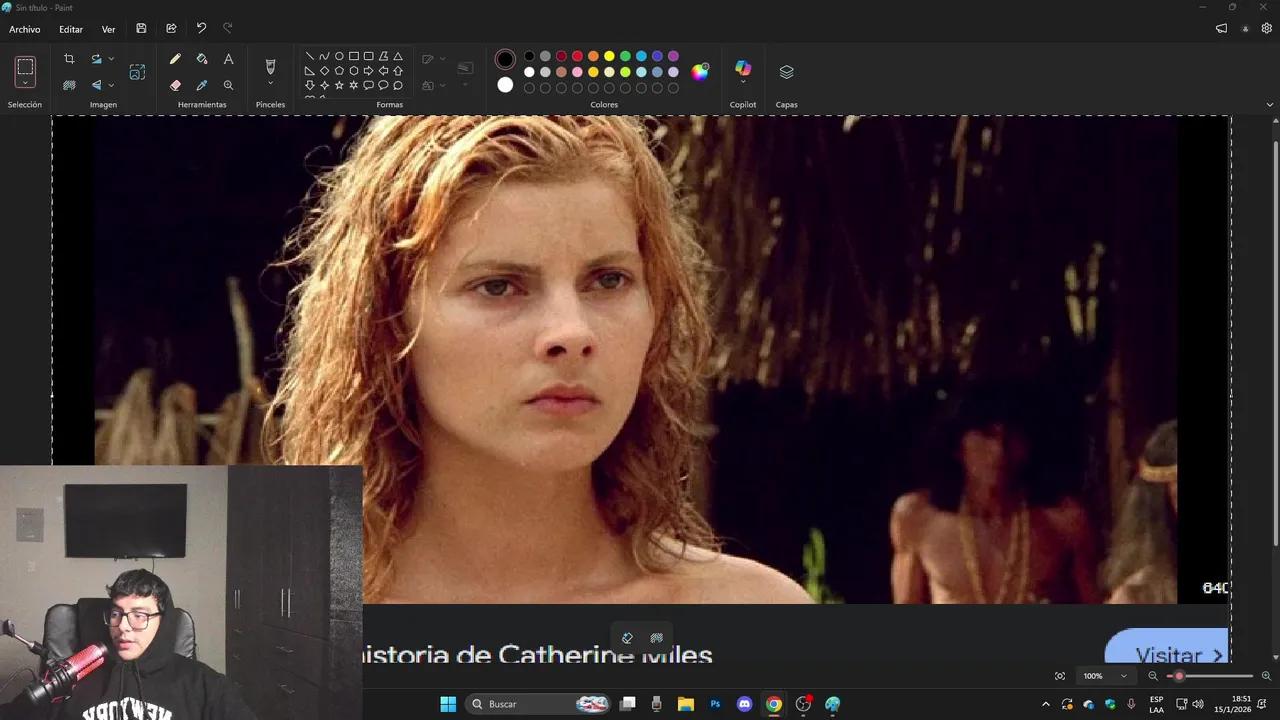Pick the oval shape
The image size is (1280, 720).
[x=339, y=56]
